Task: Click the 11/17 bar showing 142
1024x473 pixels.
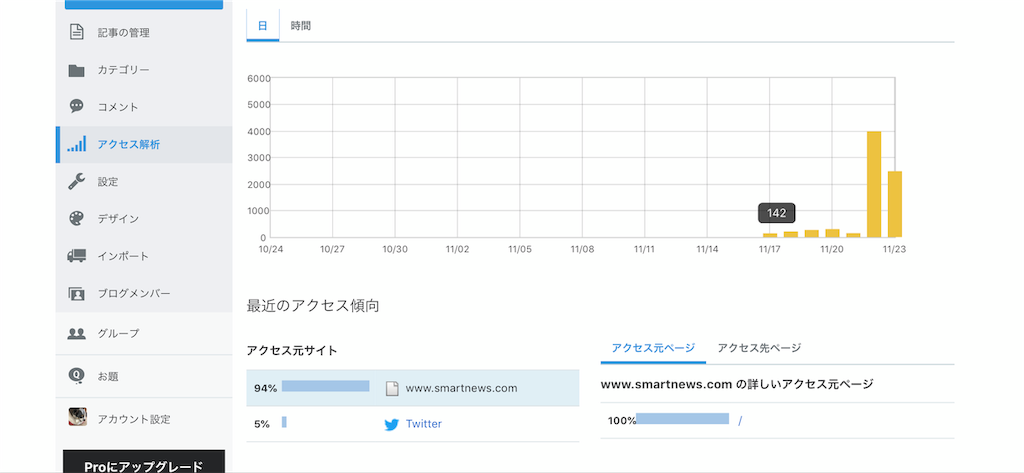Action: tap(770, 235)
